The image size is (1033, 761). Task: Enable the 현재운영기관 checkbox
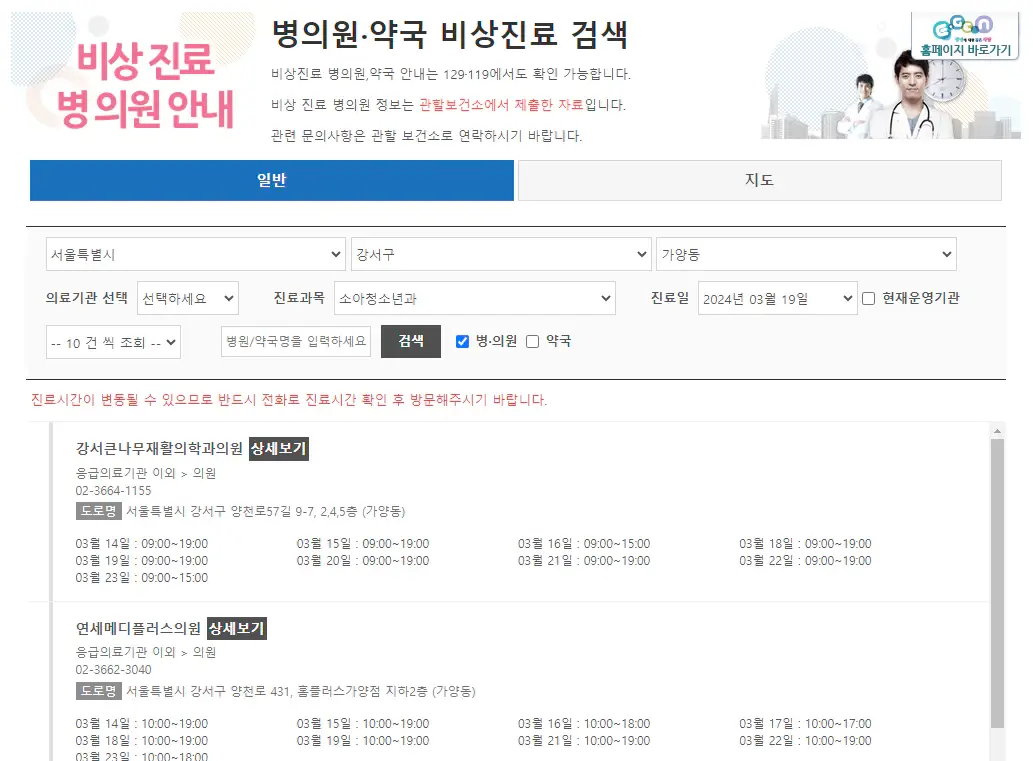tap(868, 298)
